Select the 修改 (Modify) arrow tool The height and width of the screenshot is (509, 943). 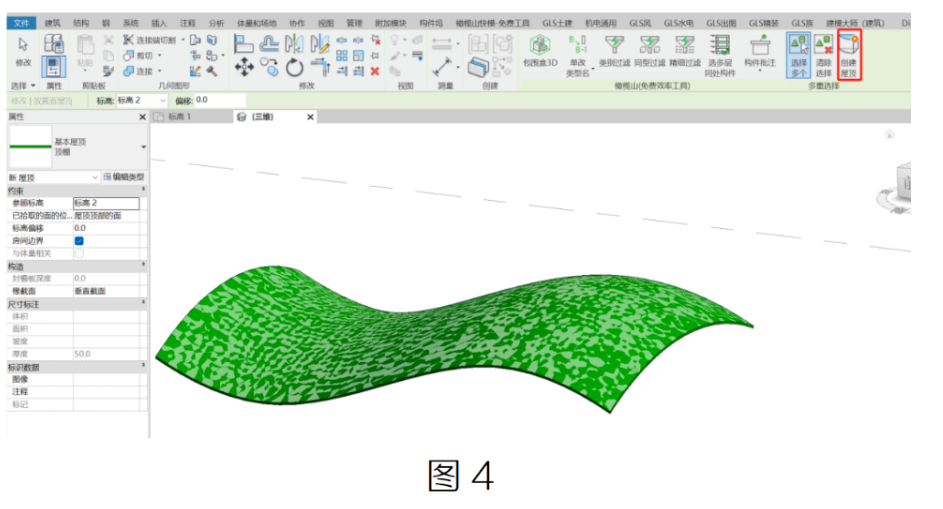[23, 51]
